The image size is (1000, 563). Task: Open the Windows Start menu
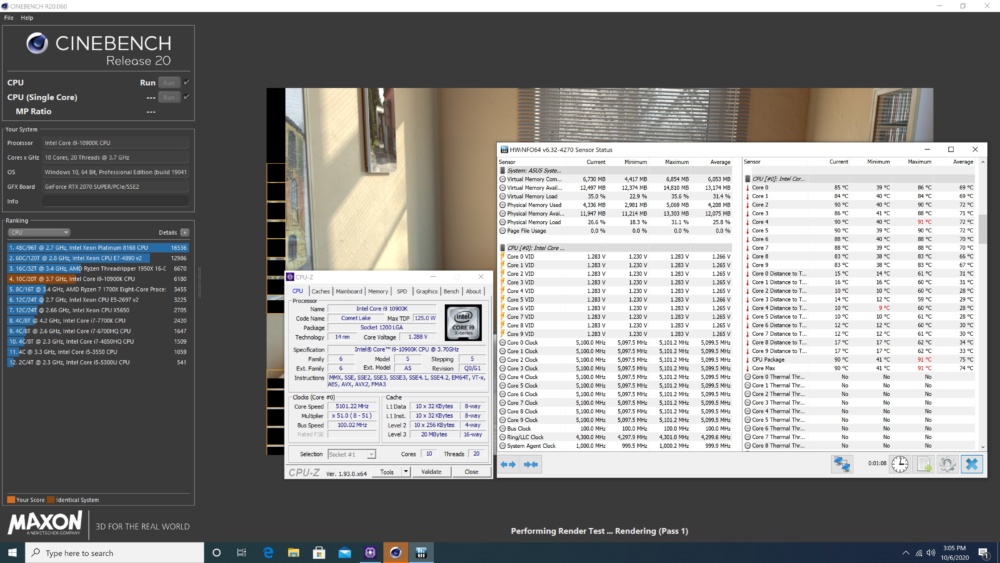pyautogui.click(x=12, y=553)
